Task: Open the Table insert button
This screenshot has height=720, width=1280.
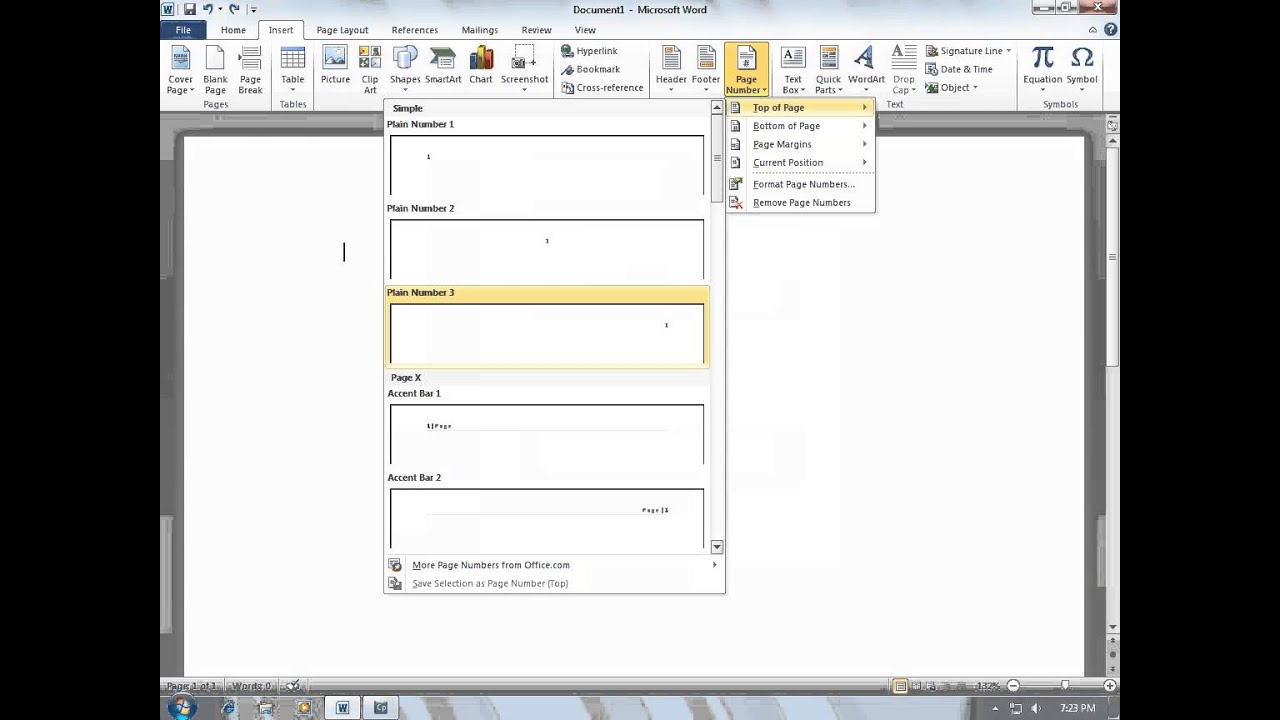Action: point(292,70)
